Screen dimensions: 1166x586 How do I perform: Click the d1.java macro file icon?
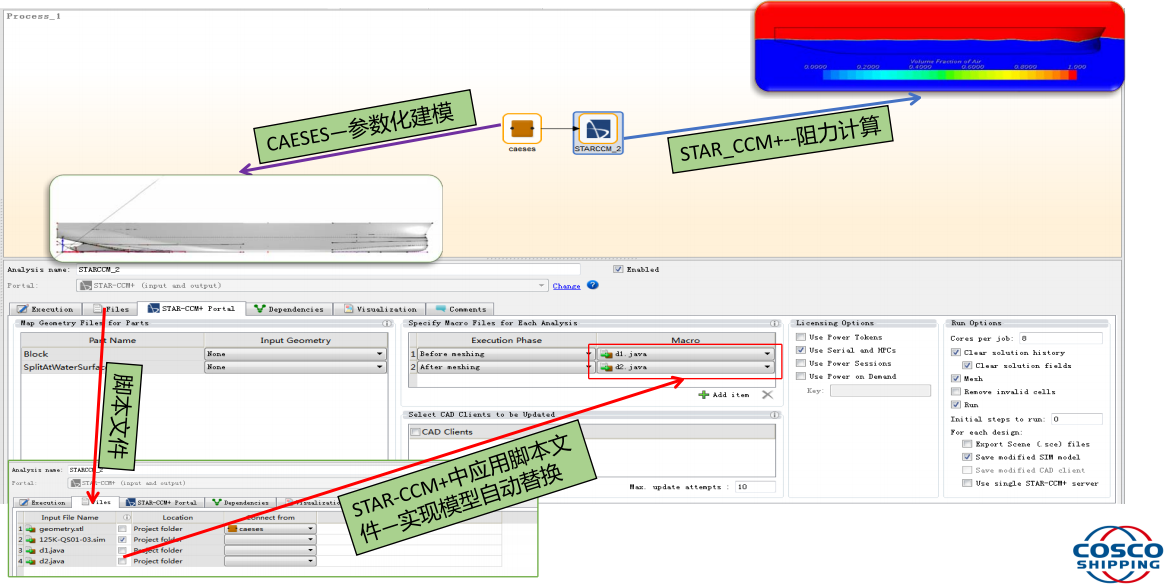[607, 354]
